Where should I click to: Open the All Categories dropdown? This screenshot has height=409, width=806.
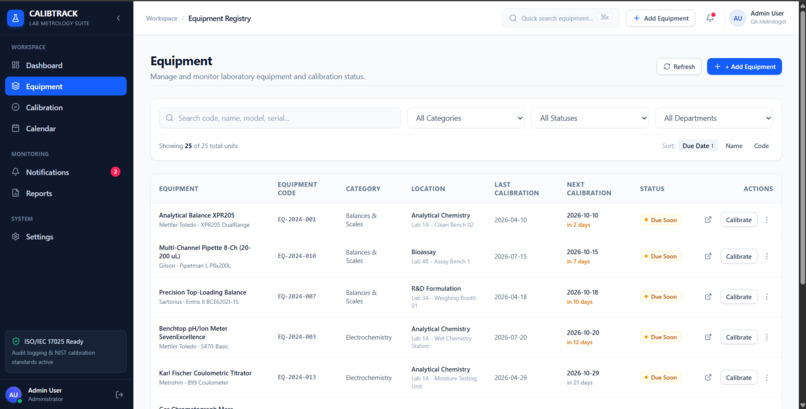point(466,118)
